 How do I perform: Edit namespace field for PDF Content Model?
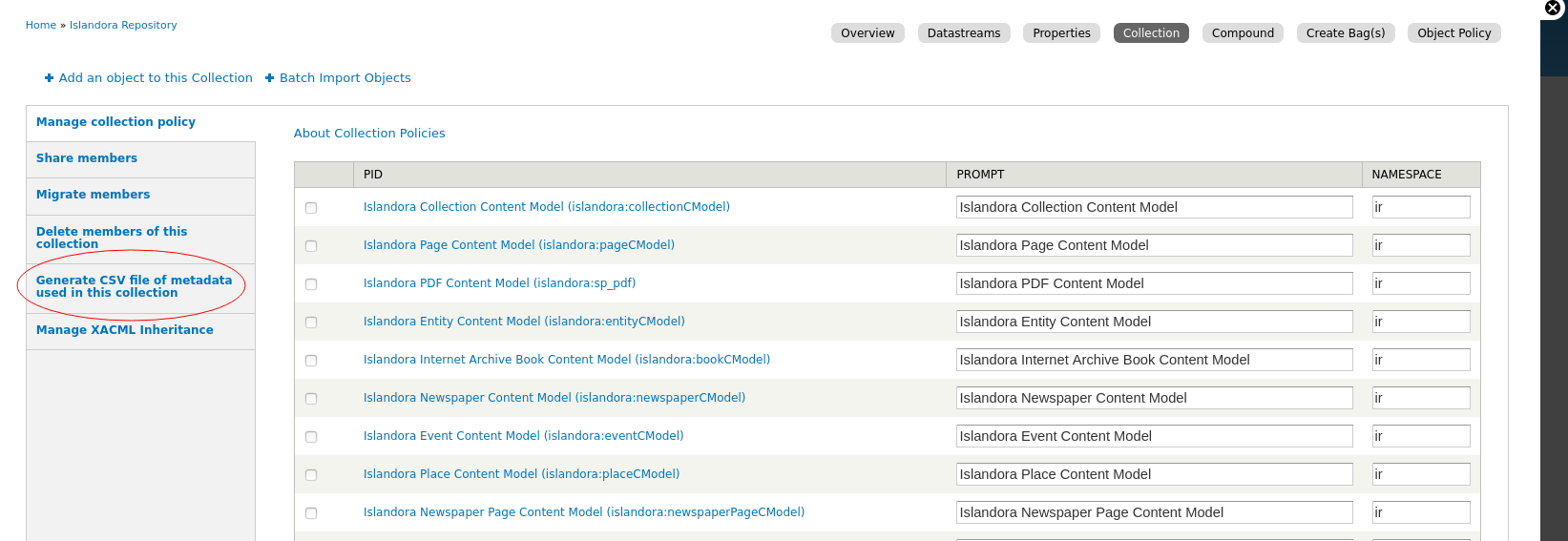coord(1421,283)
